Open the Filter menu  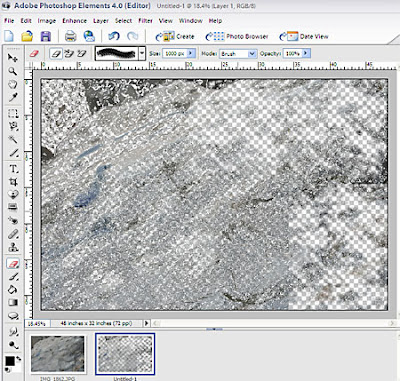coord(145,21)
